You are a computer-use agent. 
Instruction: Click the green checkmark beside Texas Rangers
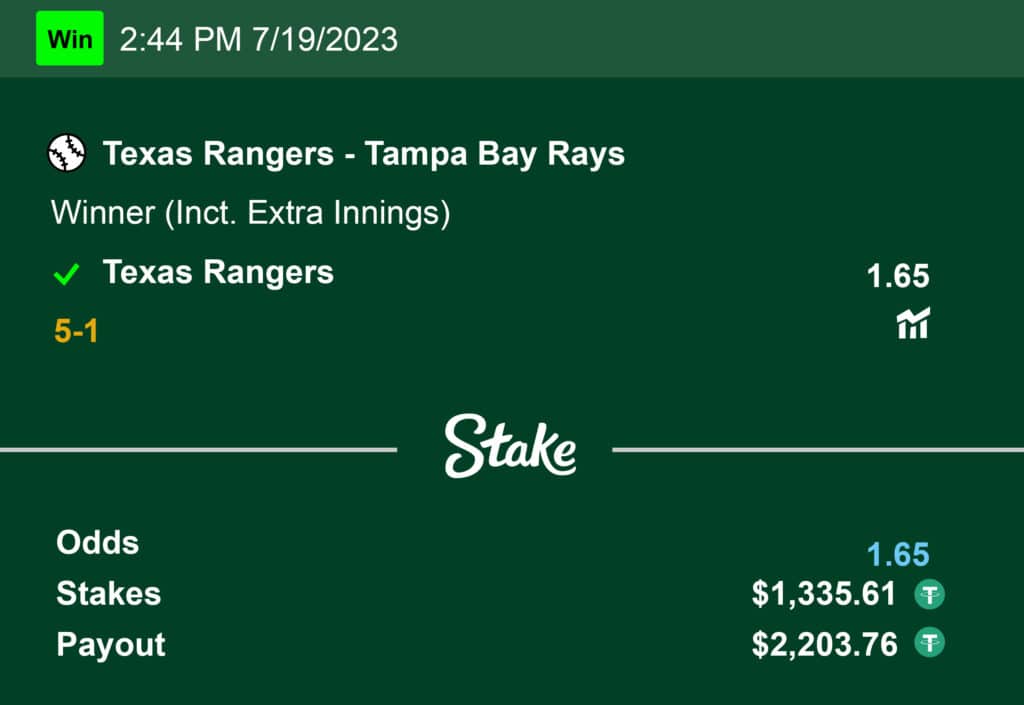click(x=67, y=274)
